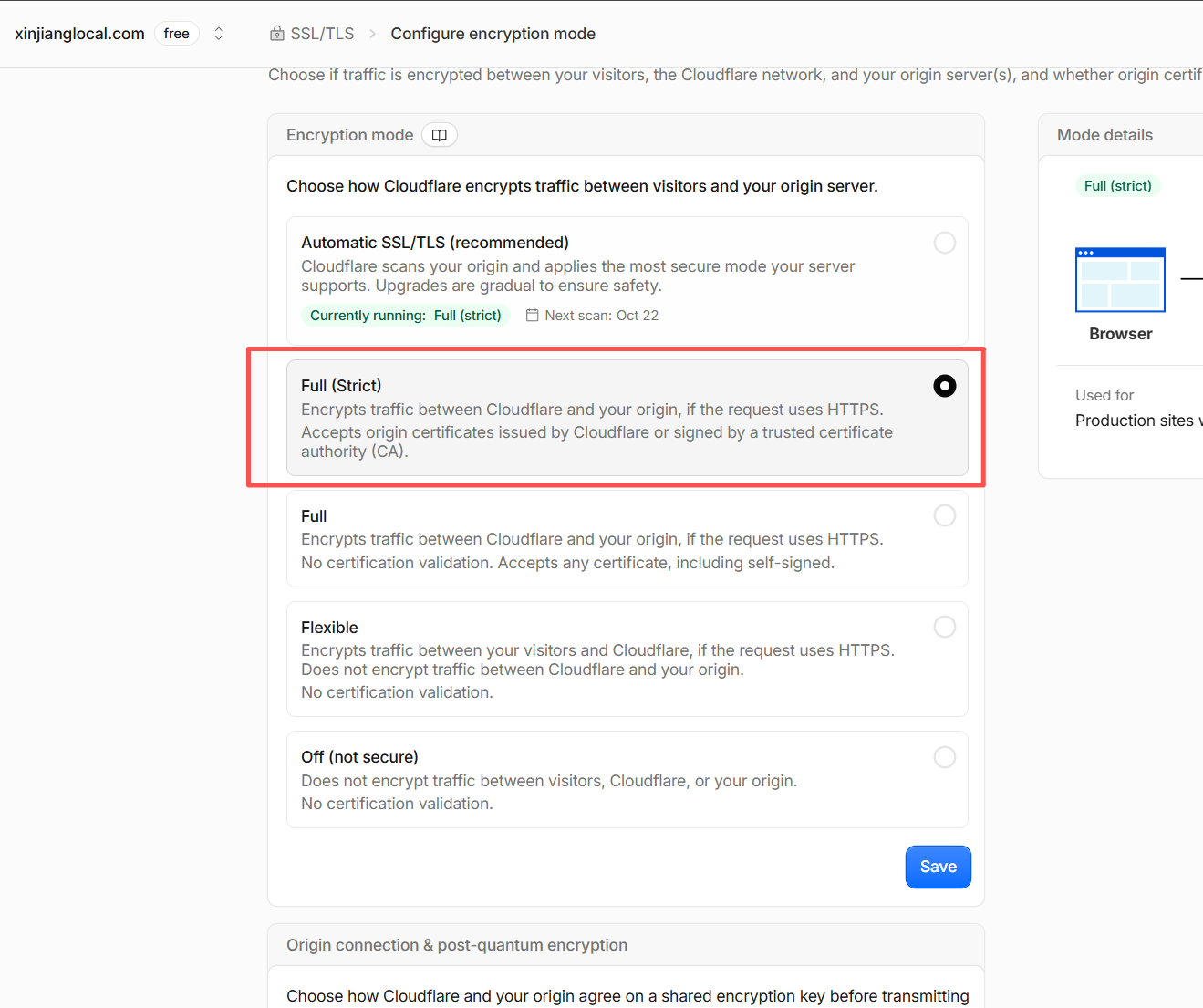Select the Full encryption radio button
The width and height of the screenshot is (1203, 1008).
point(945,515)
